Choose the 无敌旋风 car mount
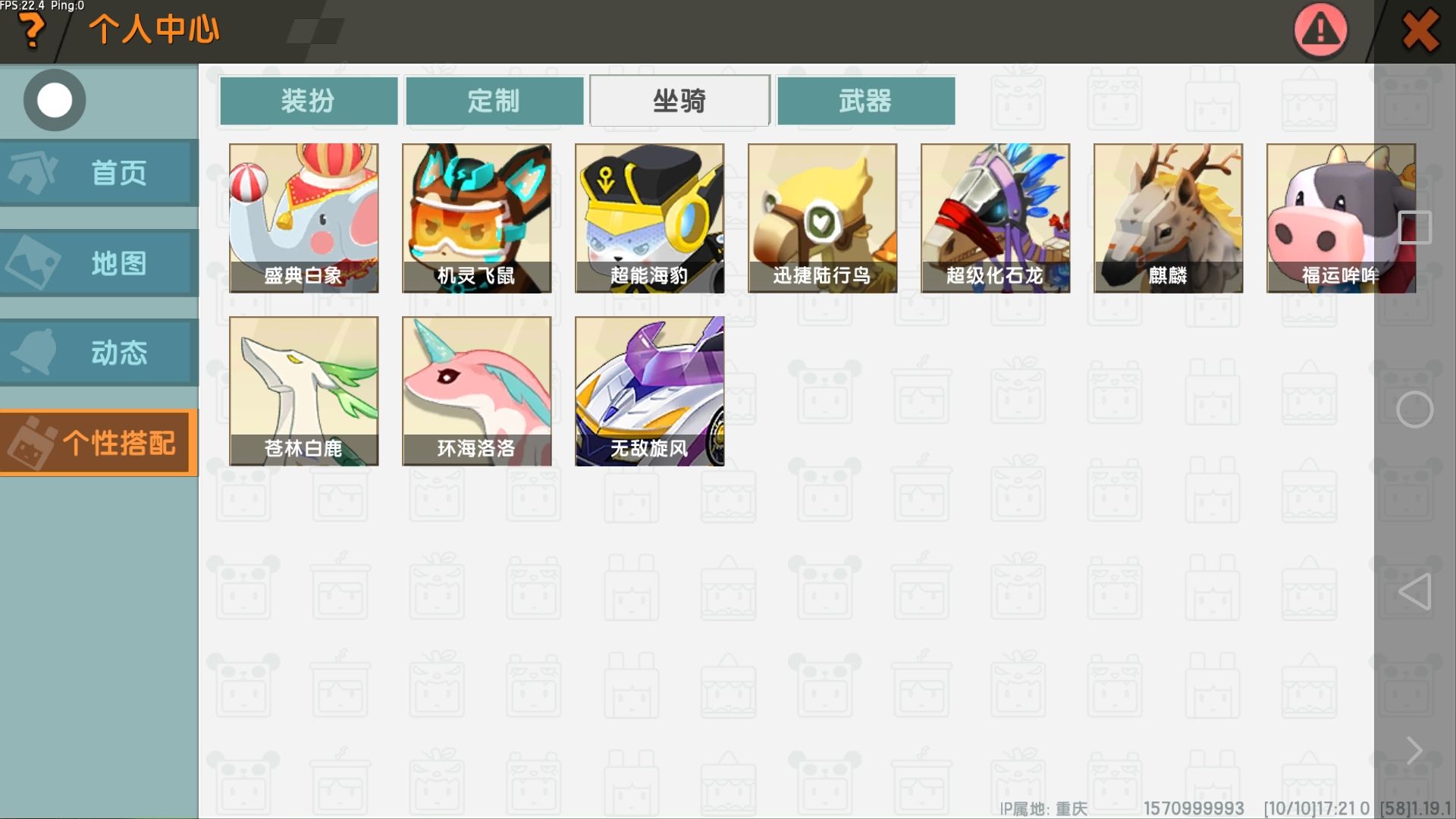 tap(649, 391)
